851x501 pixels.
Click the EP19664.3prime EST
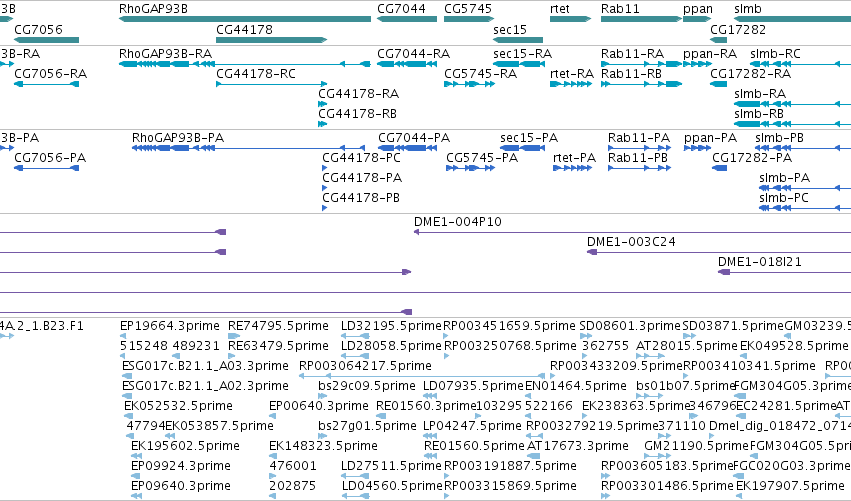tap(123, 336)
